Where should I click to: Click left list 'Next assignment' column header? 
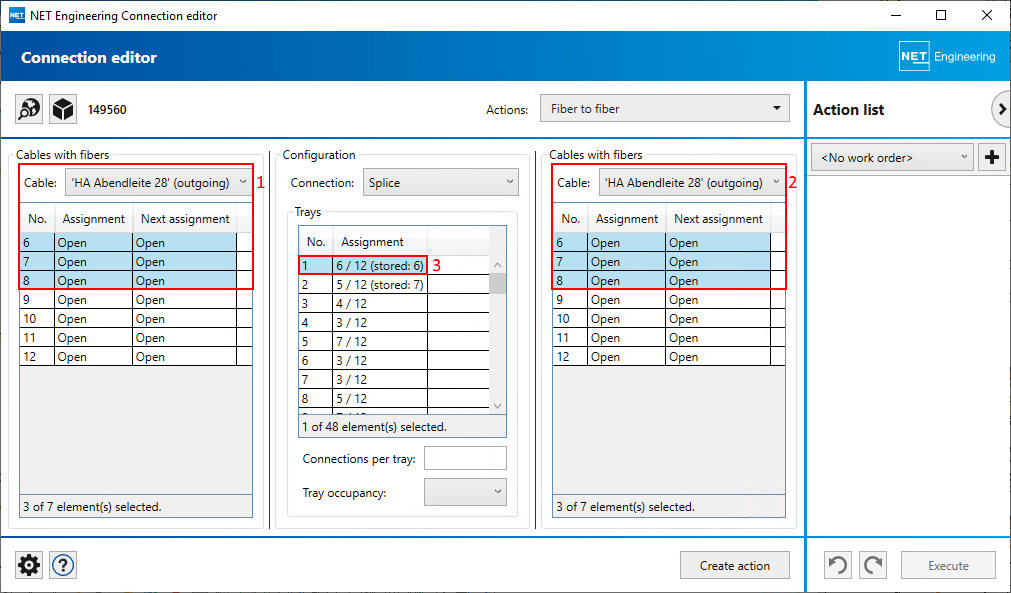point(185,219)
